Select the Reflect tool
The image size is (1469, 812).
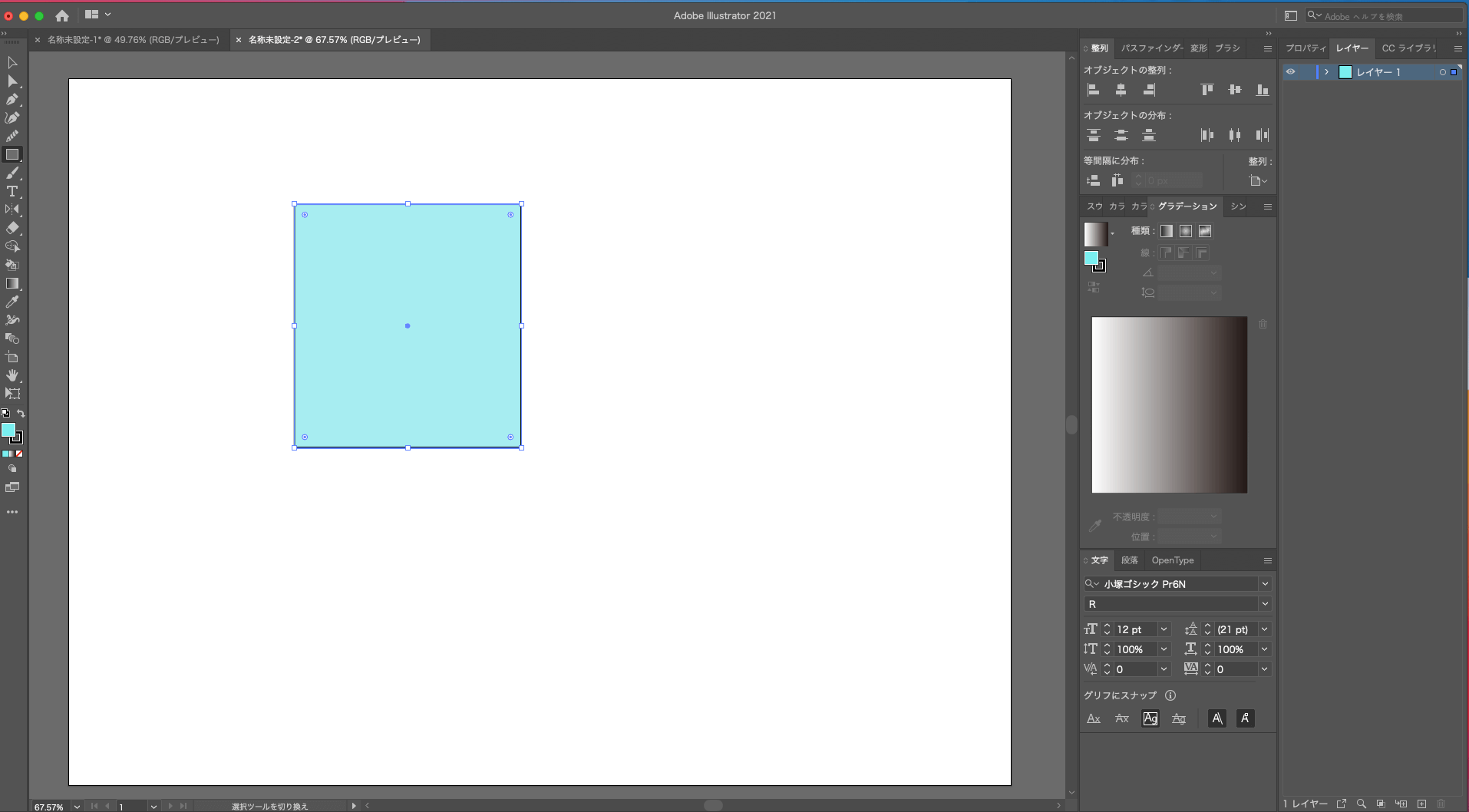pos(12,210)
